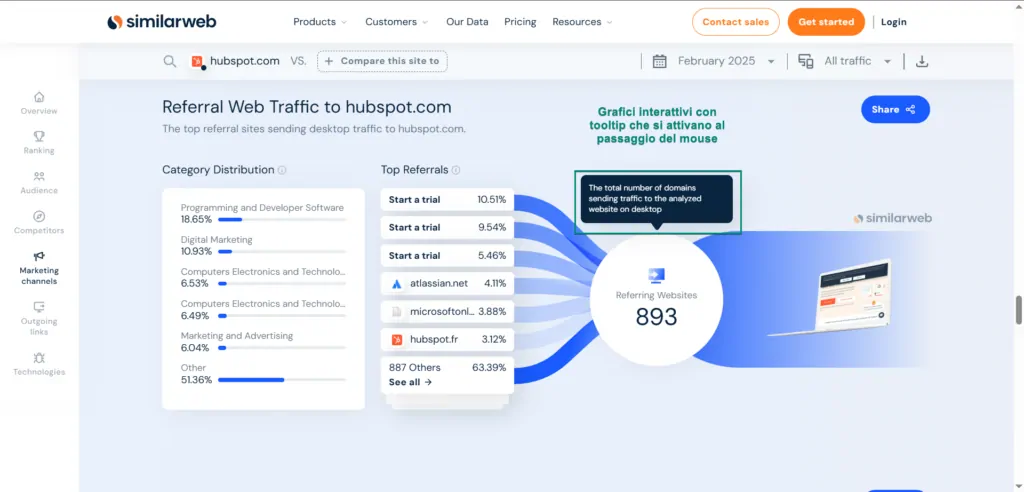Open Audience in the sidebar

point(39,183)
